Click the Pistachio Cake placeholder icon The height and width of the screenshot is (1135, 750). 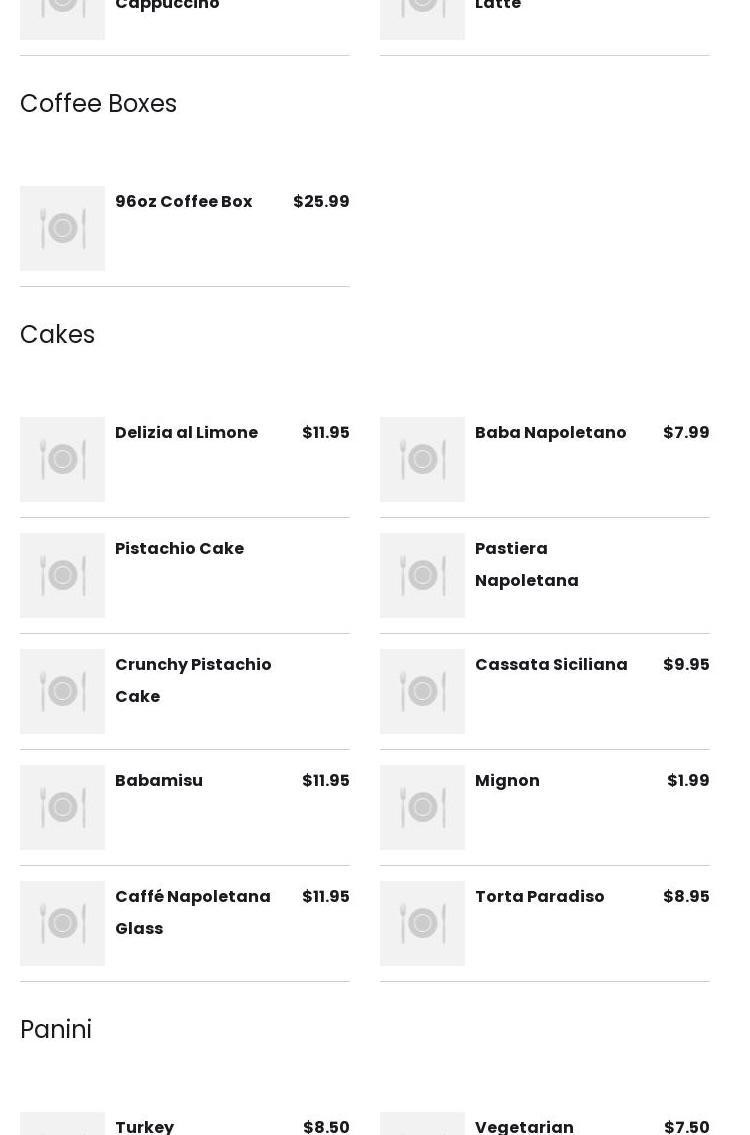[x=62, y=575]
